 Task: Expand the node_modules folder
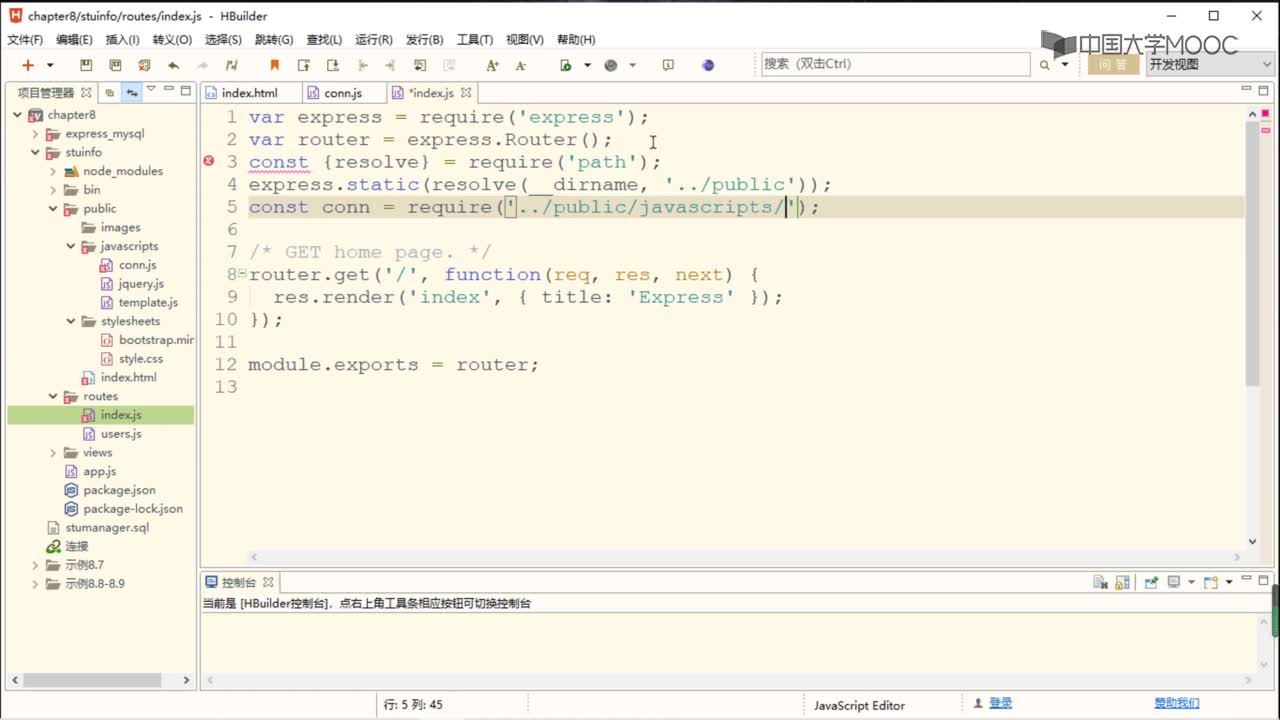53,171
